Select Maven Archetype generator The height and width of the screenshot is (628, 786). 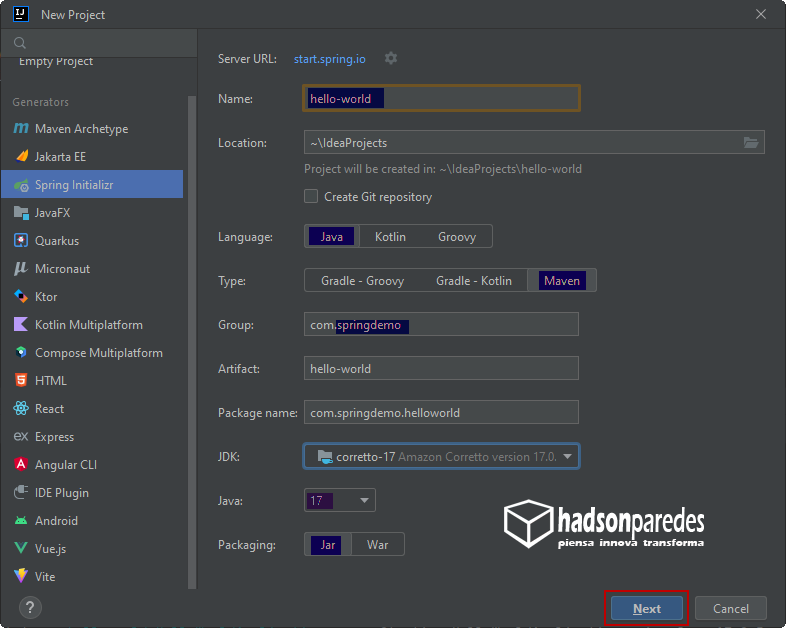[x=92, y=129]
